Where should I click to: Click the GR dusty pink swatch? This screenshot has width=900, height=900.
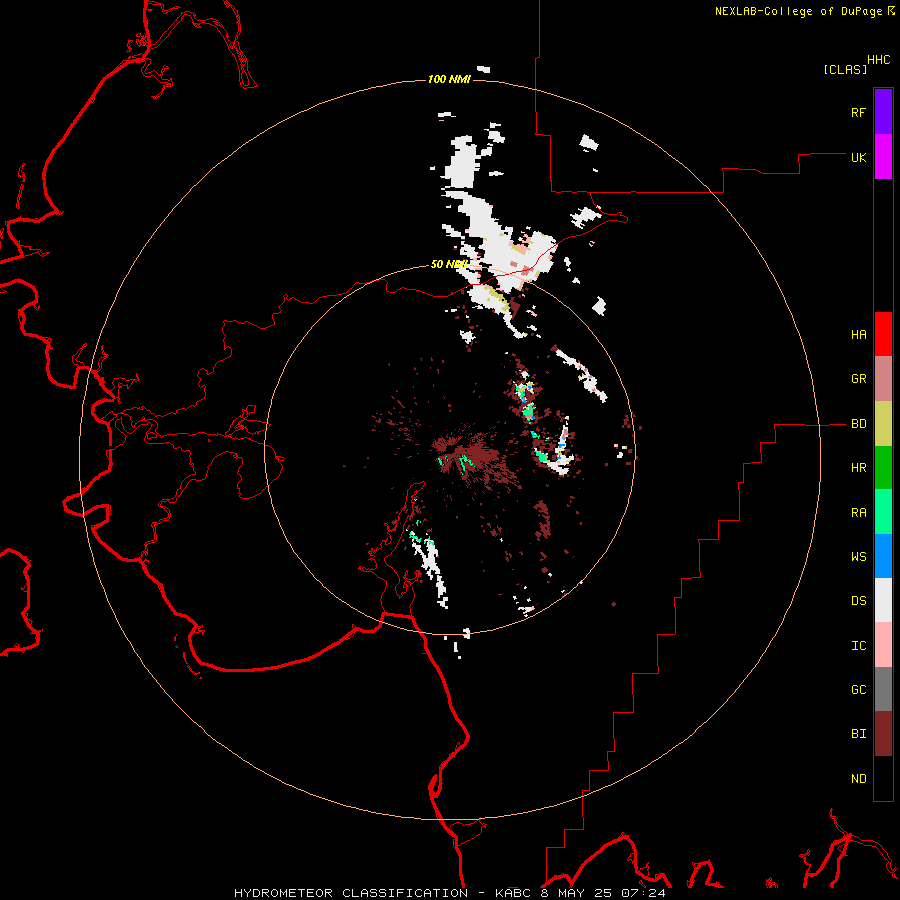tap(883, 379)
